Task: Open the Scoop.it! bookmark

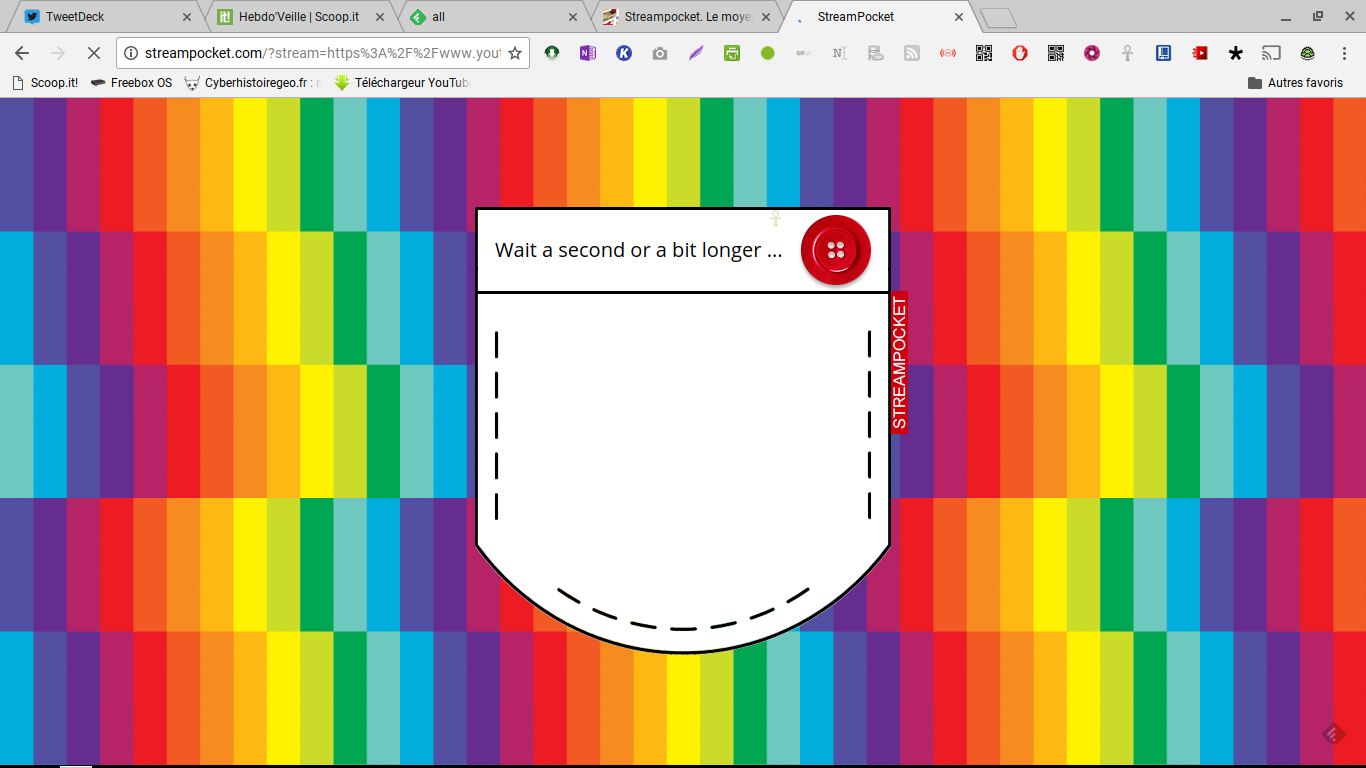Action: 45,83
